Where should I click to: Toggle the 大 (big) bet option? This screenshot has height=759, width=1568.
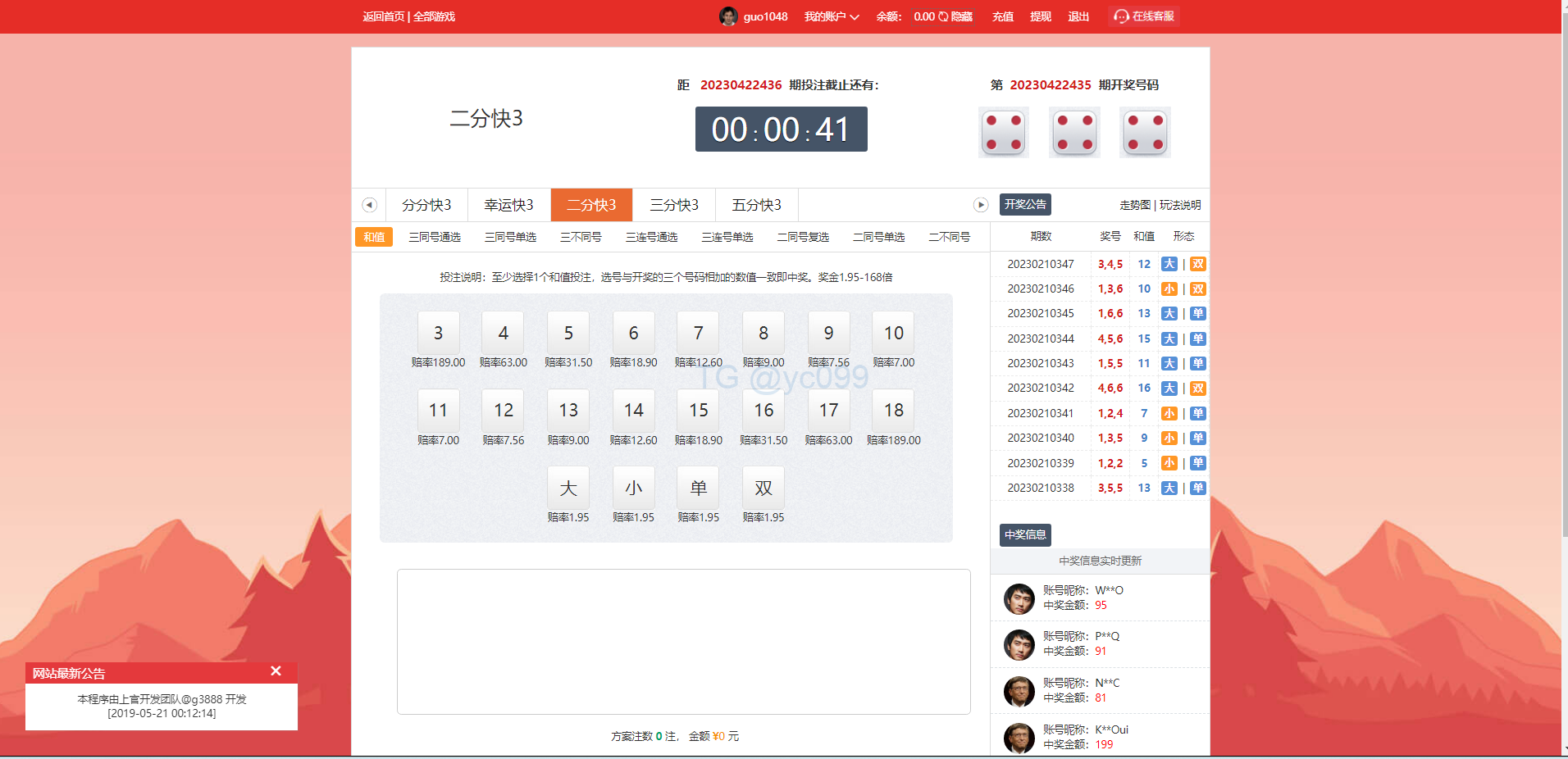tap(567, 488)
